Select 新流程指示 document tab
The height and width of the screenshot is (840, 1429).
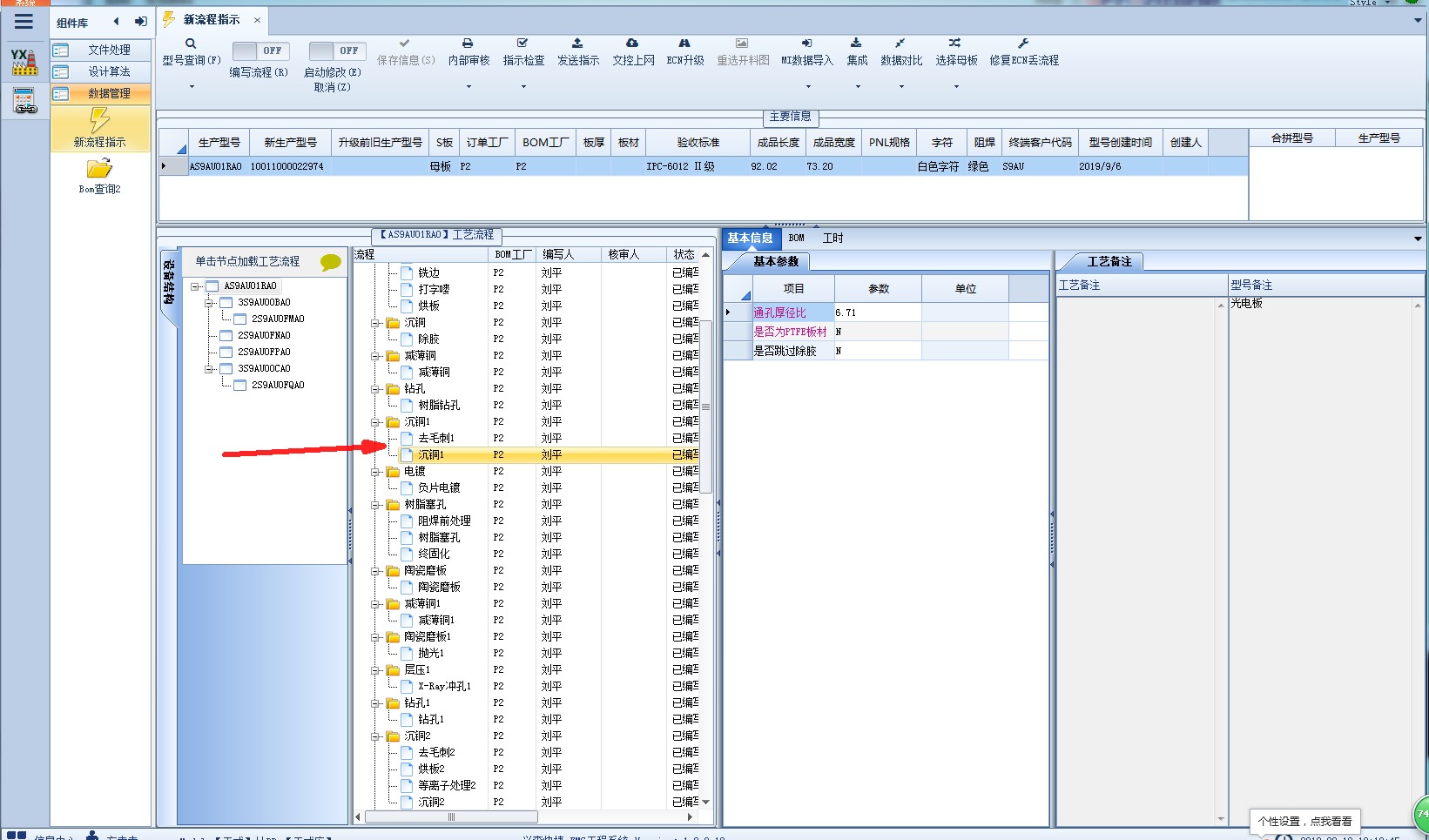tap(212, 19)
